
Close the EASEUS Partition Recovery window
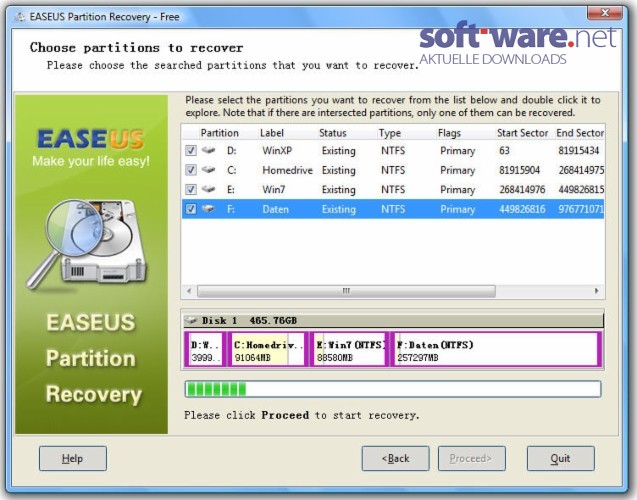(x=605, y=13)
